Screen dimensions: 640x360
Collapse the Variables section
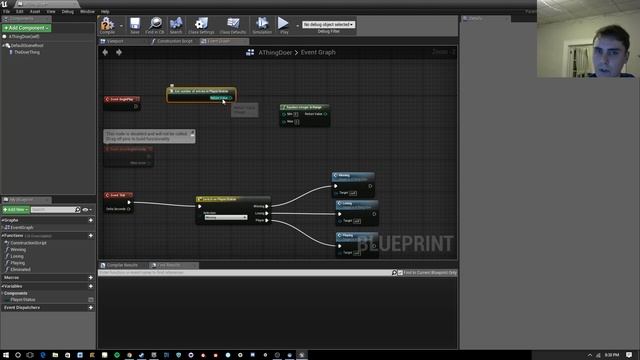(x=2, y=286)
